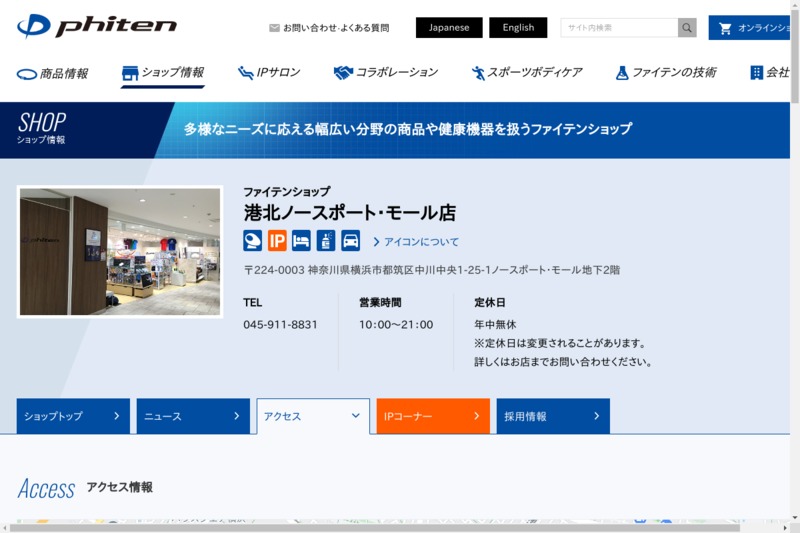Viewport: 800px width, 533px height.
Task: Go to the ニュース tab
Action: pyautogui.click(x=193, y=416)
